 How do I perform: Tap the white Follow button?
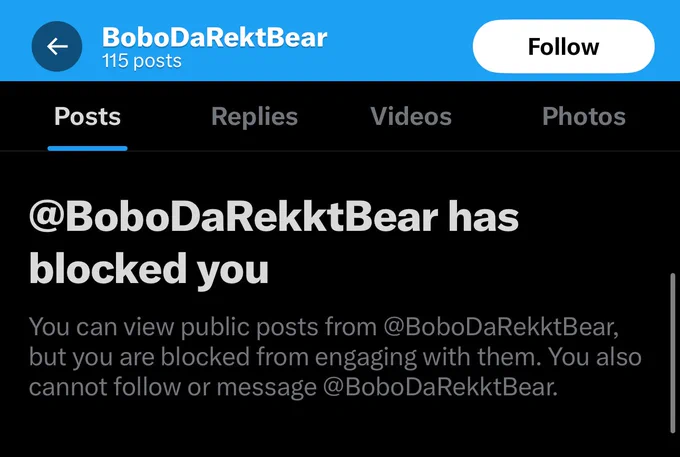tap(563, 46)
